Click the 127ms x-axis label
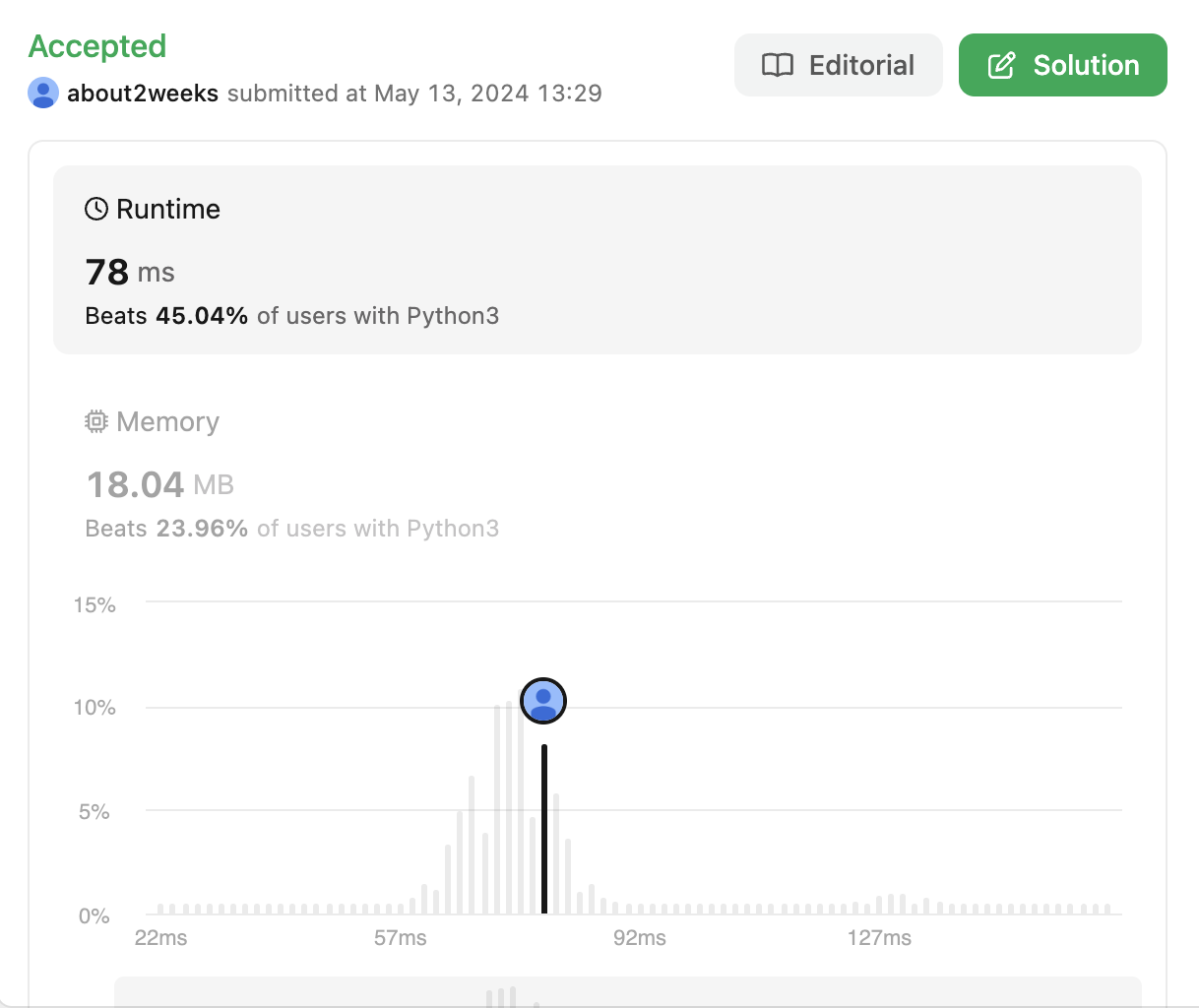The image size is (1199, 1008). click(x=879, y=938)
